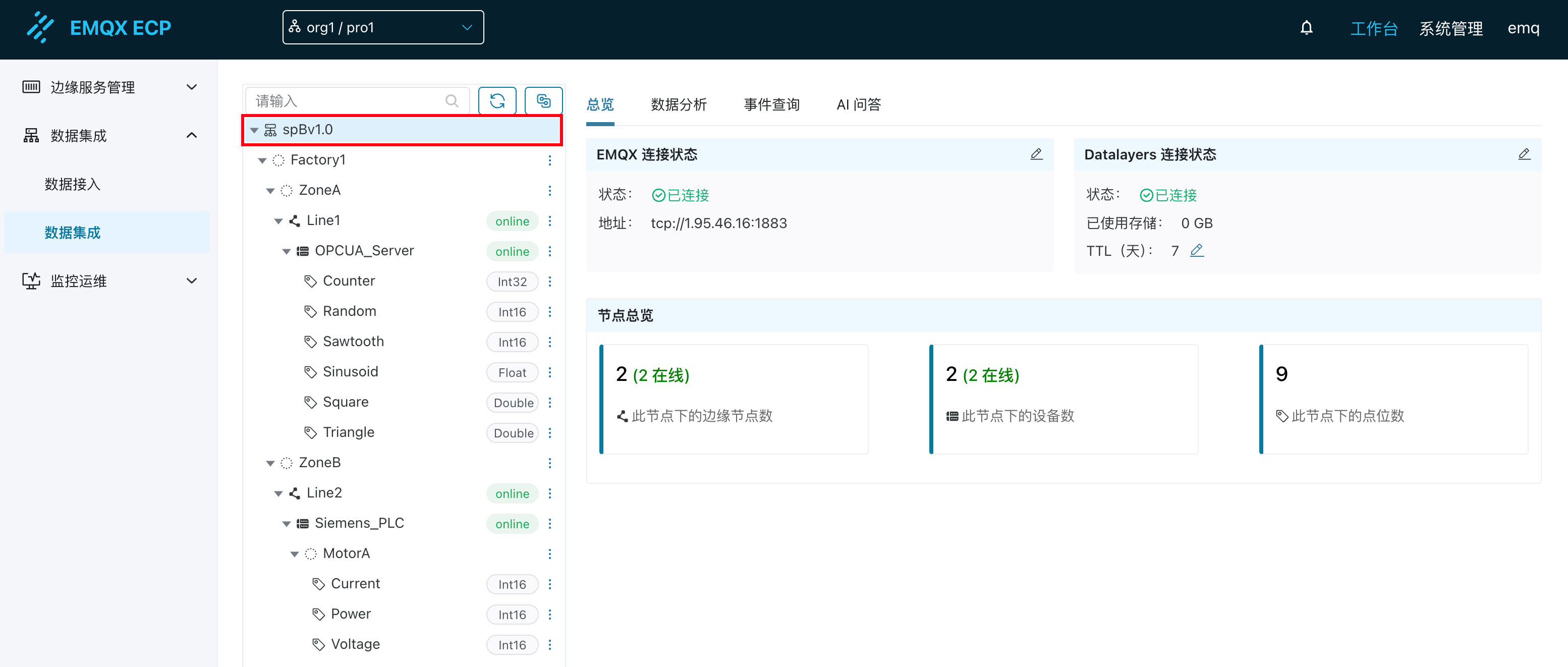Click the TTL days edit pencil
This screenshot has width=1568, height=667.
coord(1197,250)
